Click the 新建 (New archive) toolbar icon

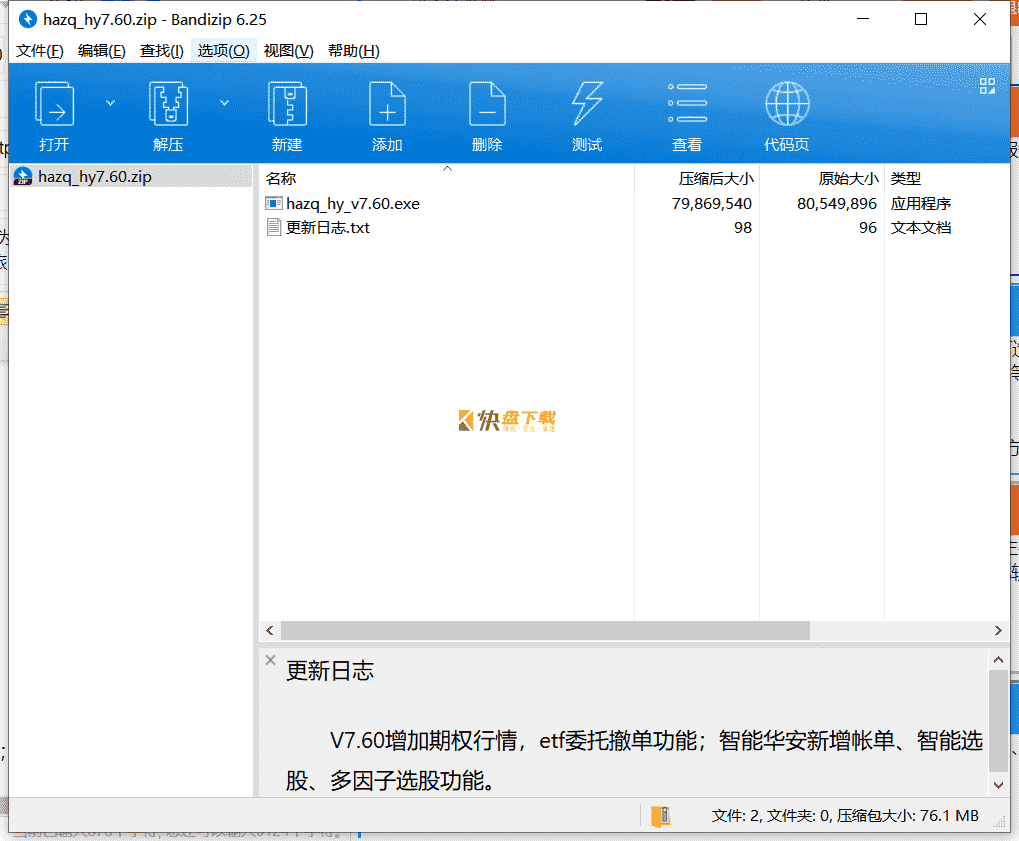coord(287,104)
